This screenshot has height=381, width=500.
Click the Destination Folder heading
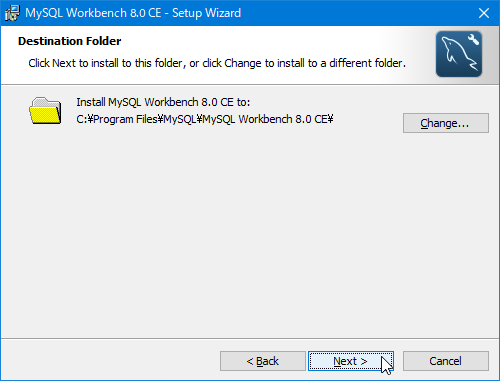click(70, 41)
